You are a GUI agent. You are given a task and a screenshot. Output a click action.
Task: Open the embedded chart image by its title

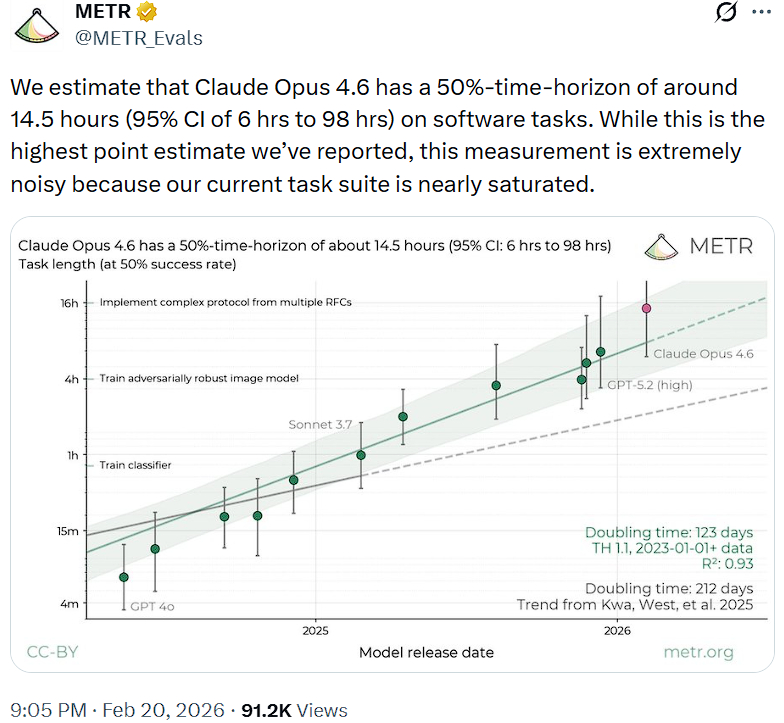[315, 246]
